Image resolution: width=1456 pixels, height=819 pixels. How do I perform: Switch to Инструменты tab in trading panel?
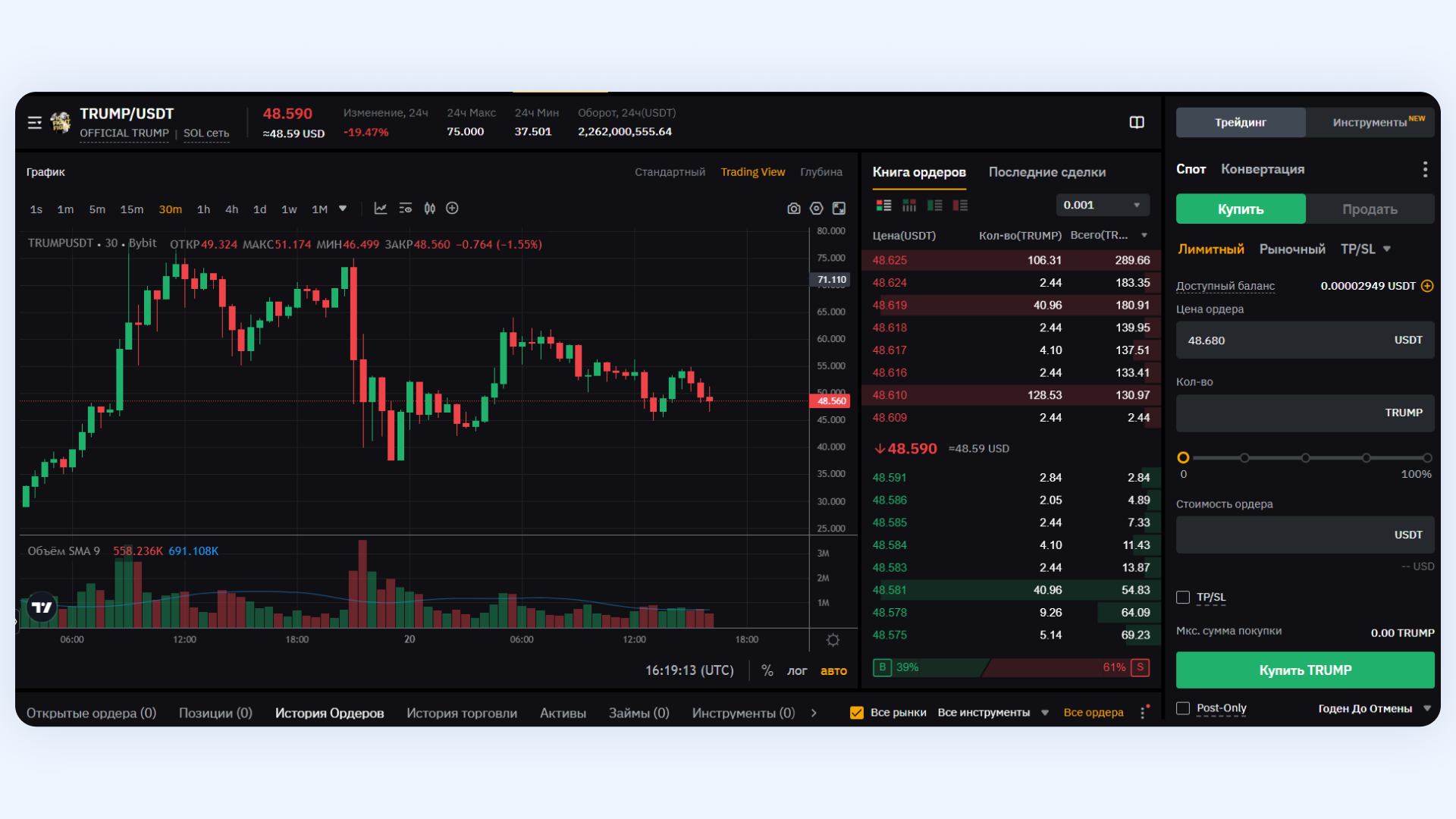[1370, 122]
